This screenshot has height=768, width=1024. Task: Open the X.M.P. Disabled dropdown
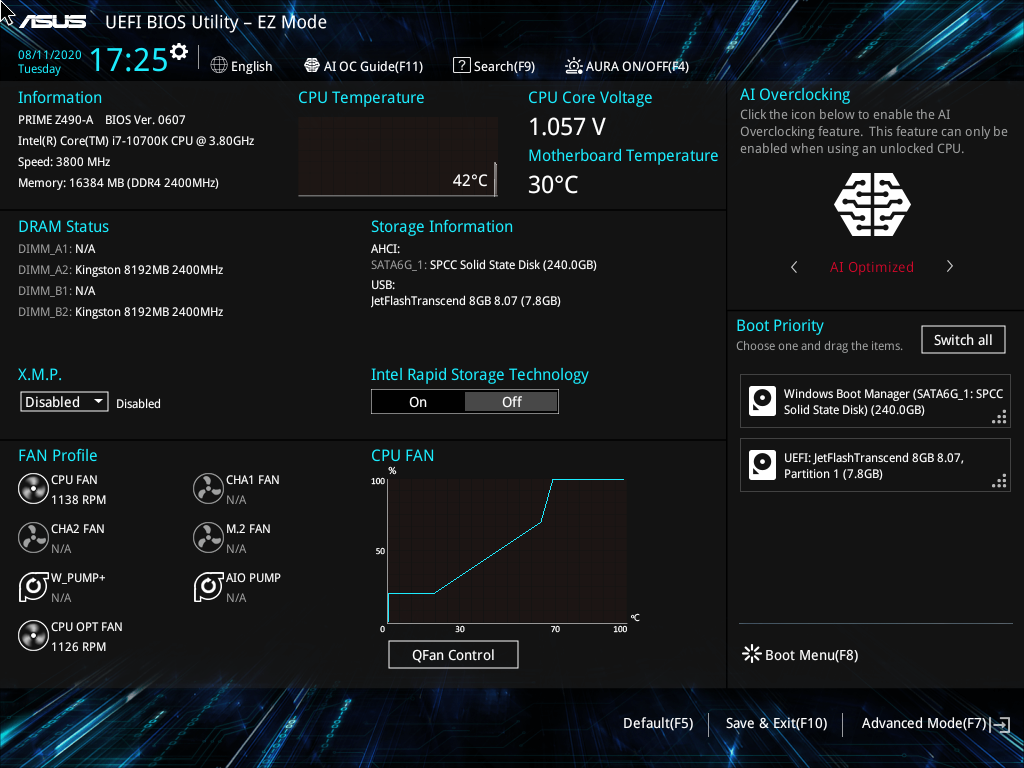tap(64, 402)
